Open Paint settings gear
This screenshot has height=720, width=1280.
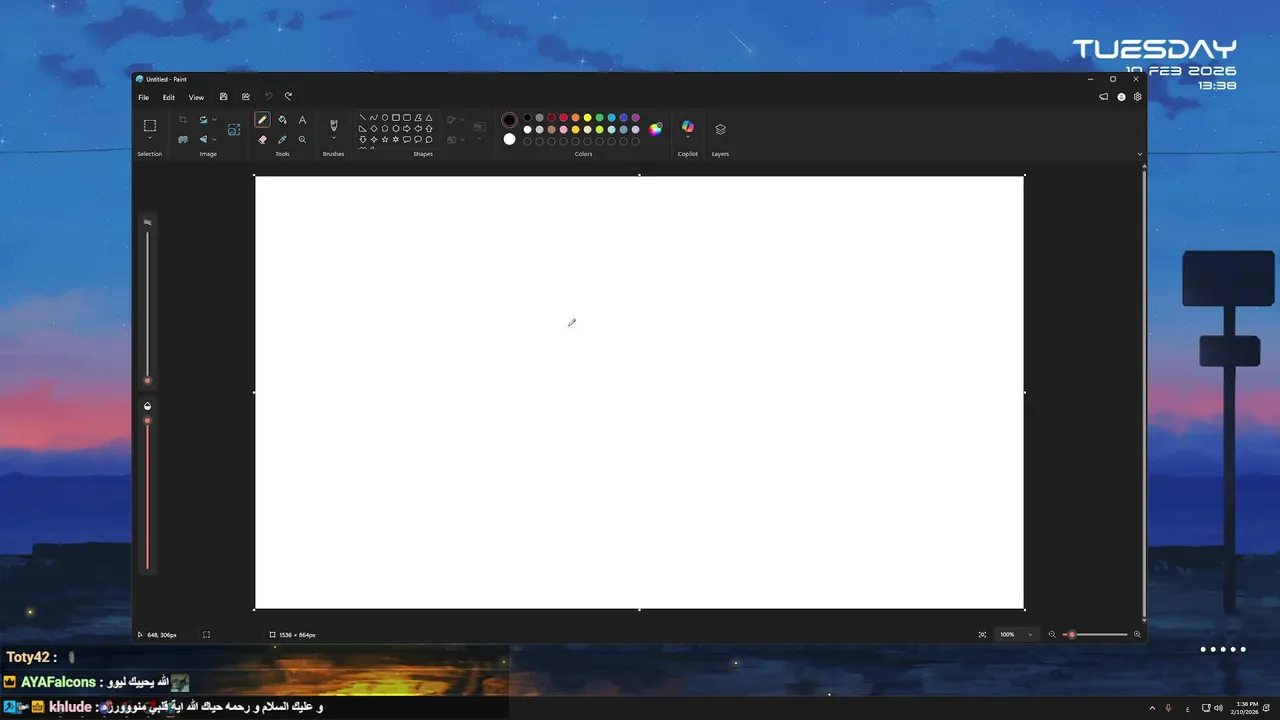(1137, 97)
